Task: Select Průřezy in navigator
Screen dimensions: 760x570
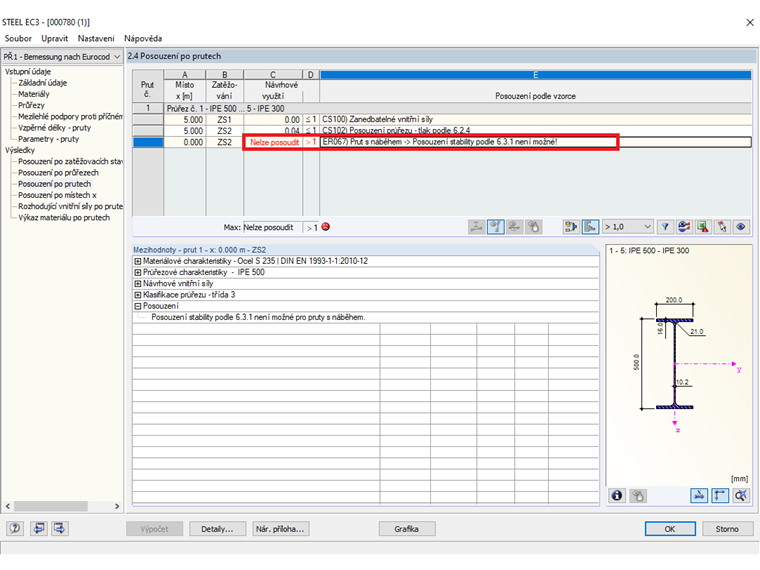Action: 32,105
